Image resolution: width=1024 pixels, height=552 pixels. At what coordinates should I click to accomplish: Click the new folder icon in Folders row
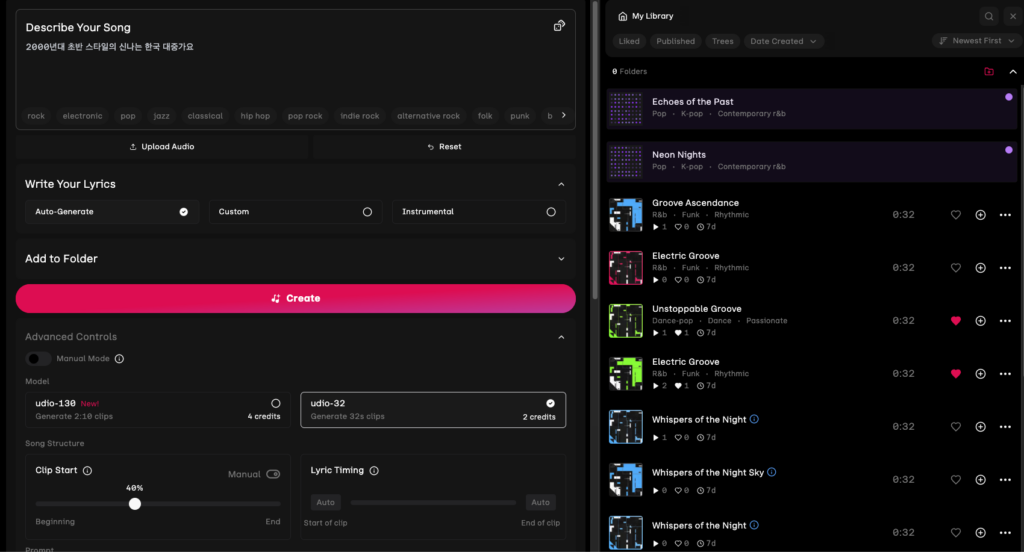989,72
